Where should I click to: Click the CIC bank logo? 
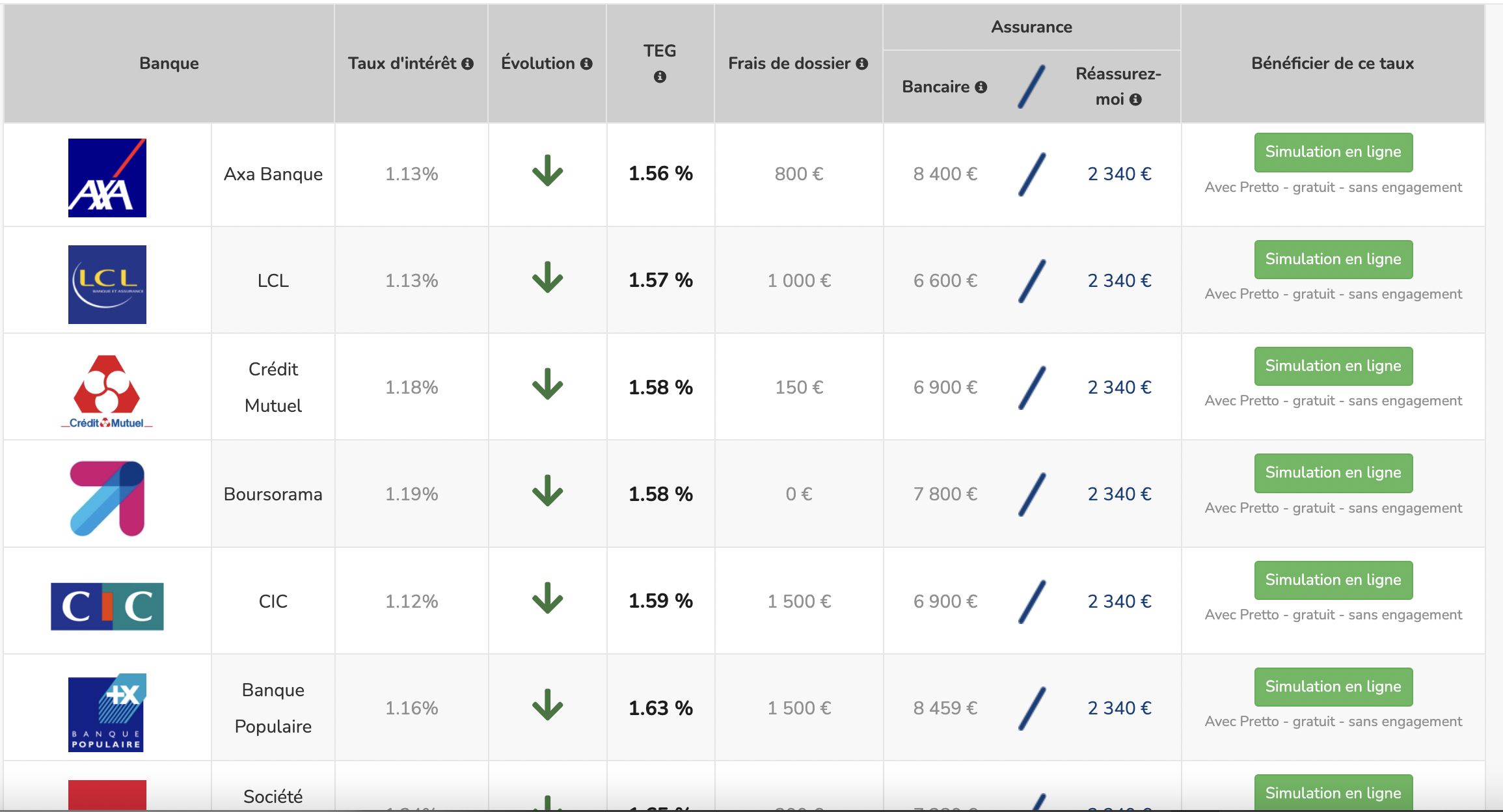(107, 606)
